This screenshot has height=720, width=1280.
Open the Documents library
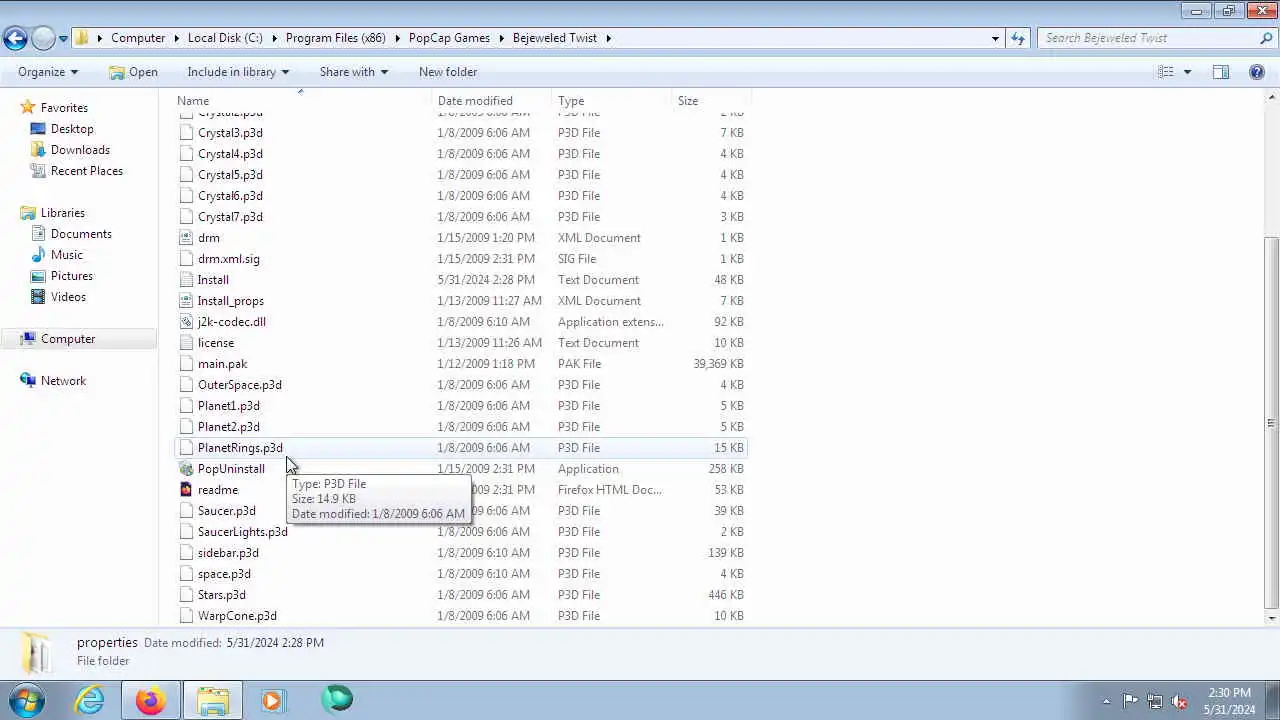81,234
